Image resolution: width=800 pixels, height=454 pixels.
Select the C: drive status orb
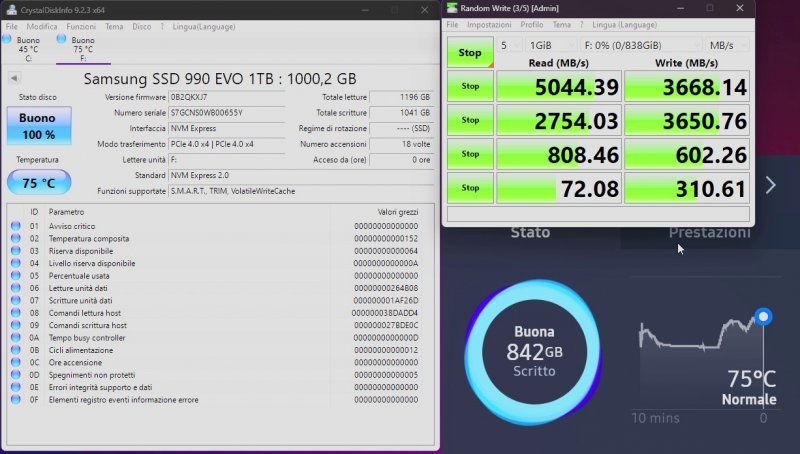[x=7, y=39]
